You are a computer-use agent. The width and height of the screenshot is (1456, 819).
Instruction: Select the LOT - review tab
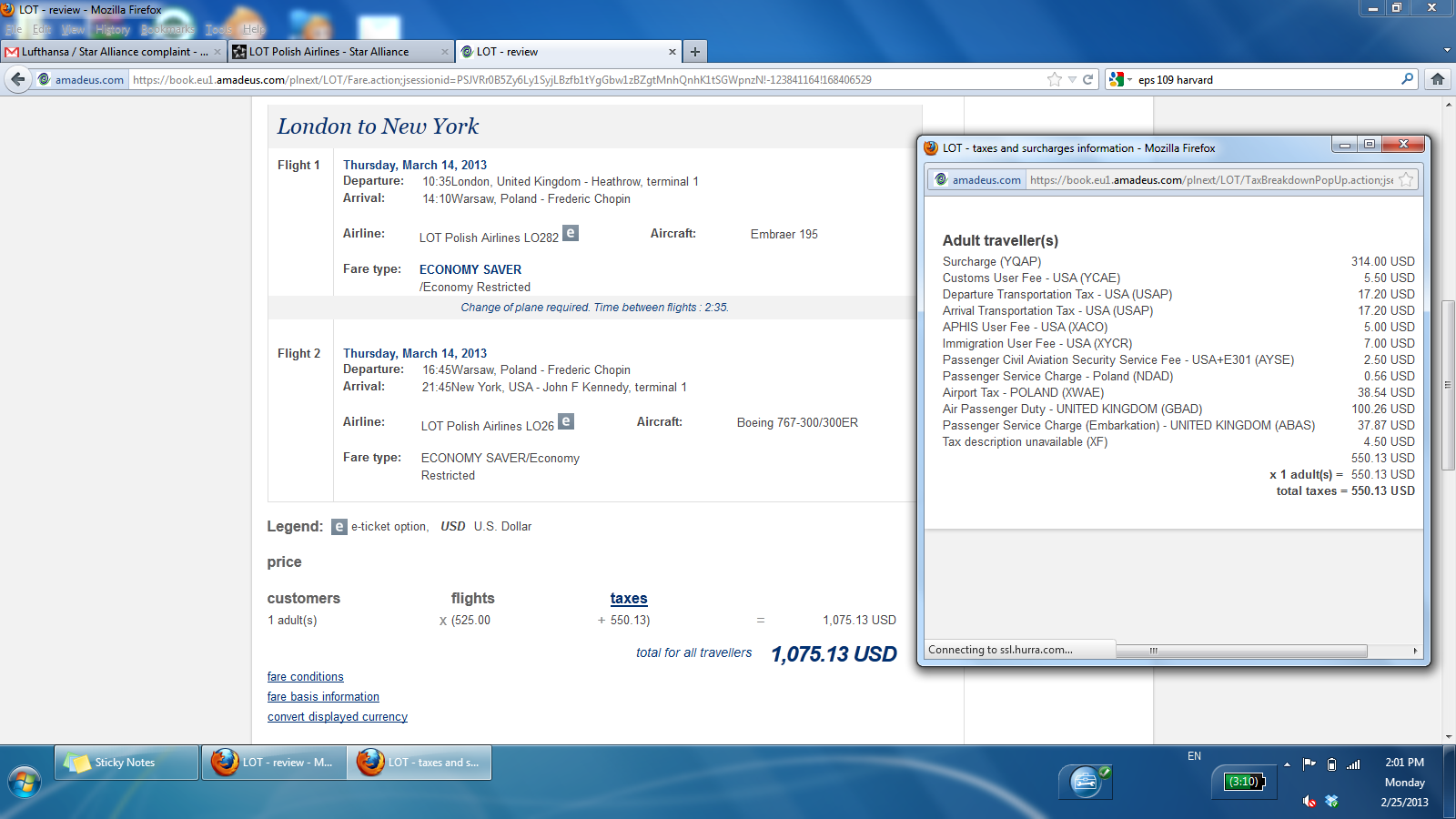pos(569,52)
